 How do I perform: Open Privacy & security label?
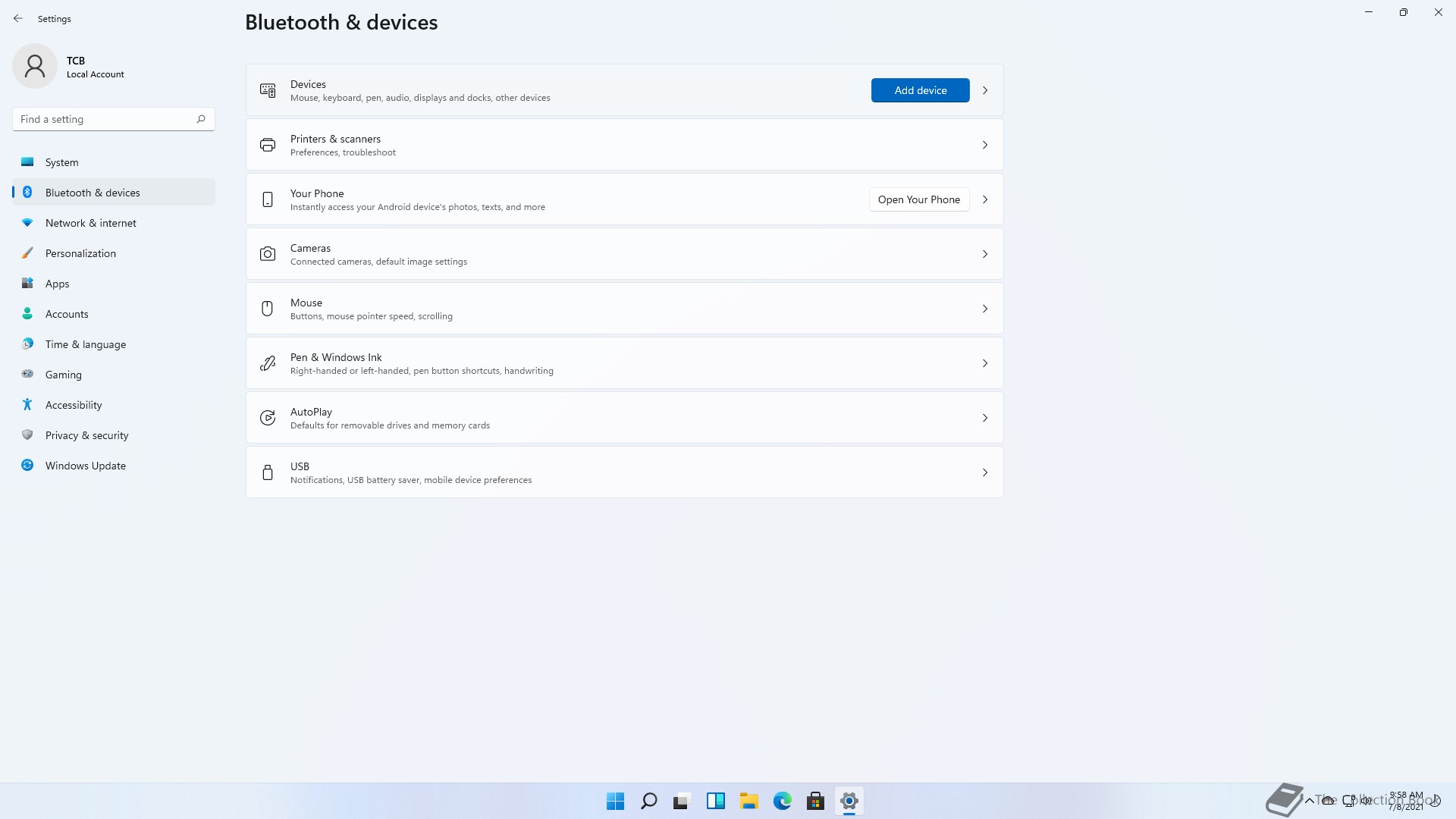[x=87, y=435]
